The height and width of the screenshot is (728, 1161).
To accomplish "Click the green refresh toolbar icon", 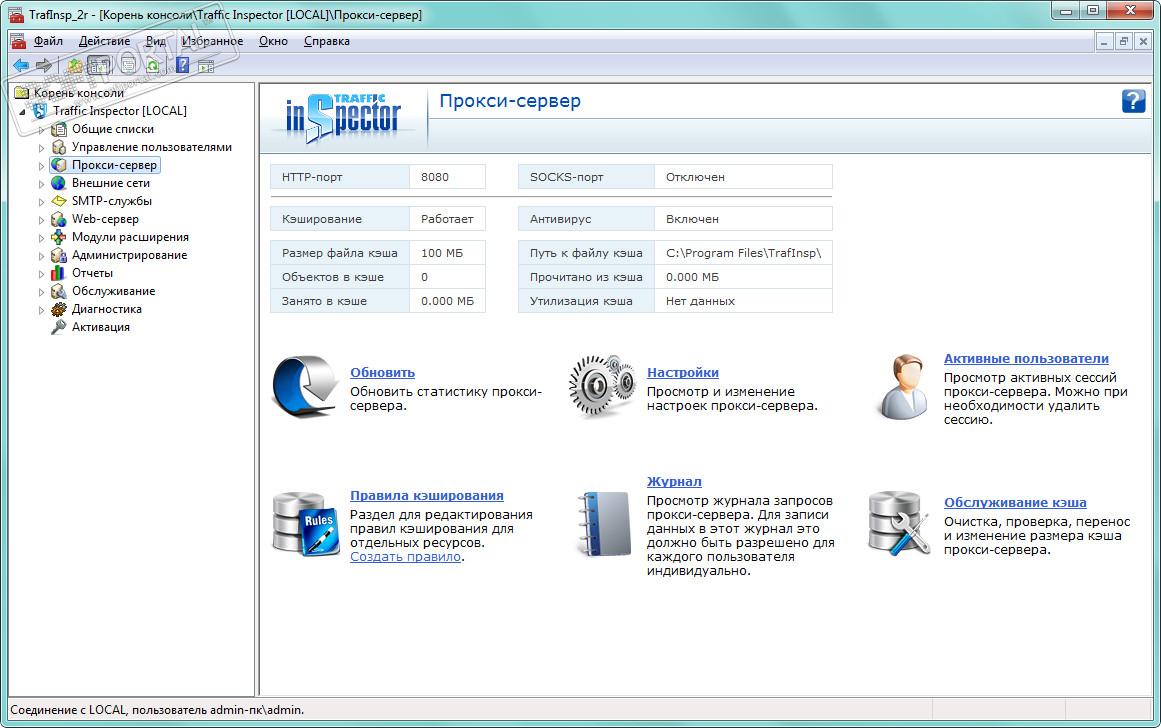I will (153, 65).
